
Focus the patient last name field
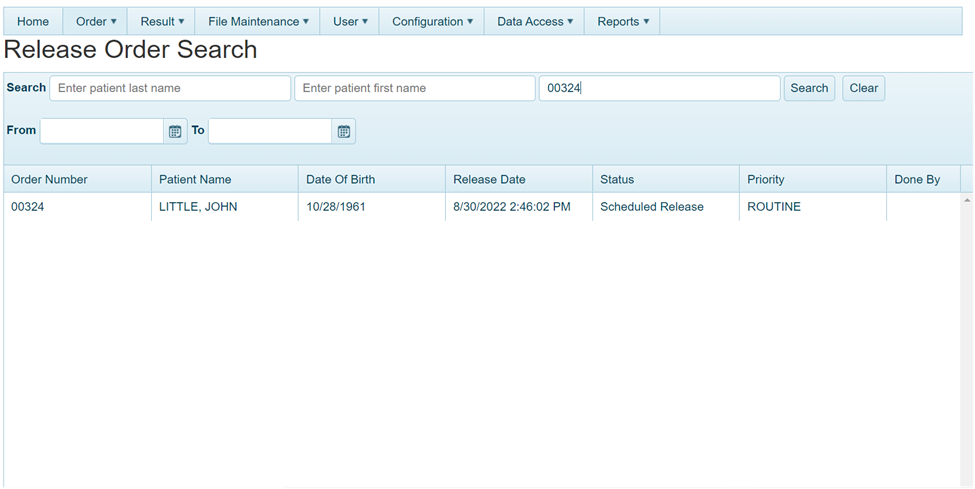coord(170,88)
